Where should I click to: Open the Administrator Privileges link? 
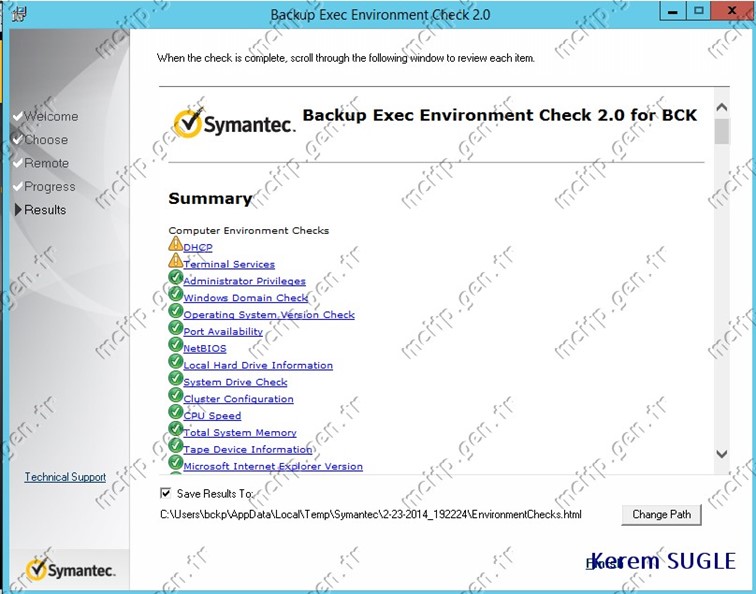click(x=244, y=281)
